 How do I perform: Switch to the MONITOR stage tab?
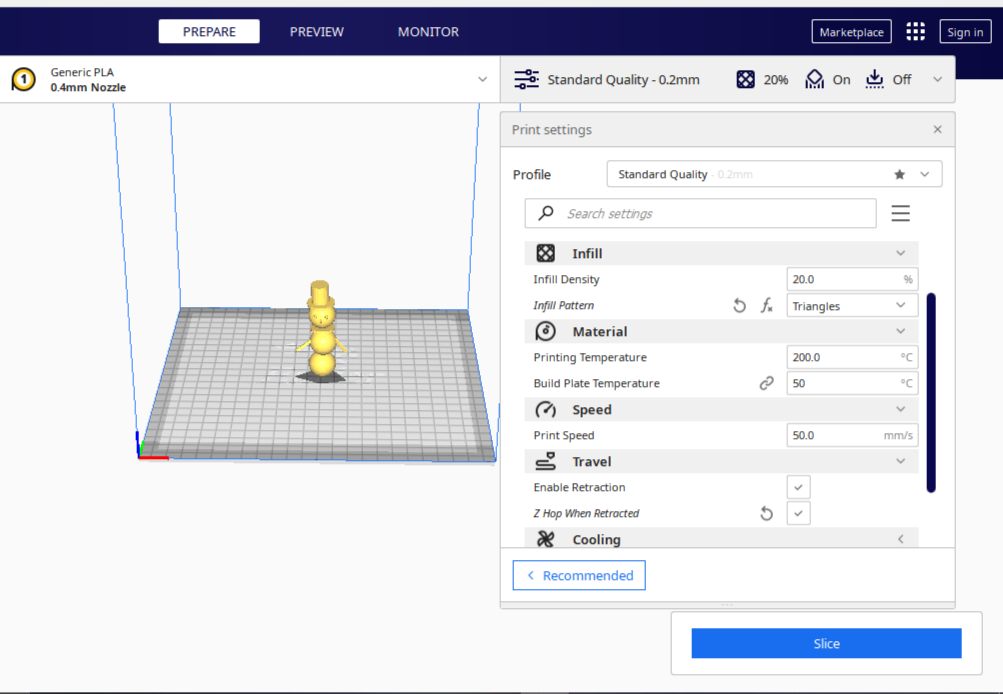pyautogui.click(x=428, y=31)
